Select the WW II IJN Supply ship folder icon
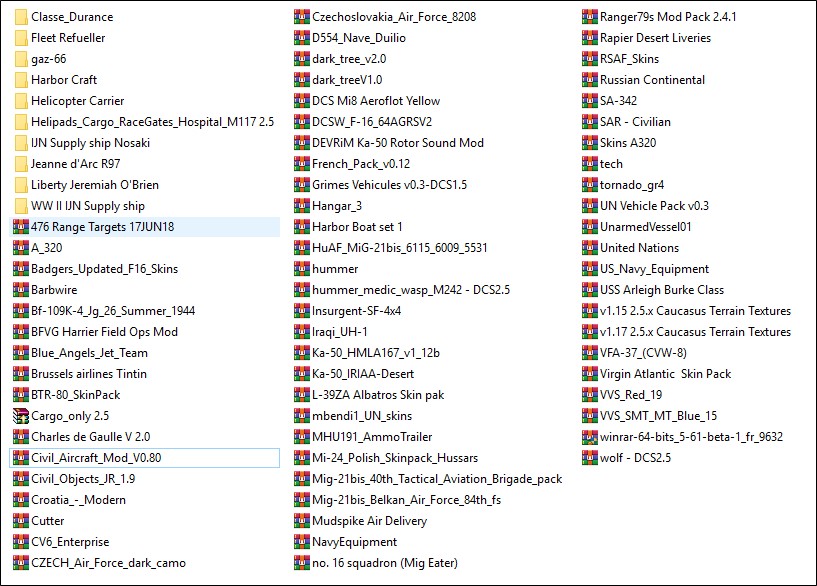The width and height of the screenshot is (817, 586). 21,206
